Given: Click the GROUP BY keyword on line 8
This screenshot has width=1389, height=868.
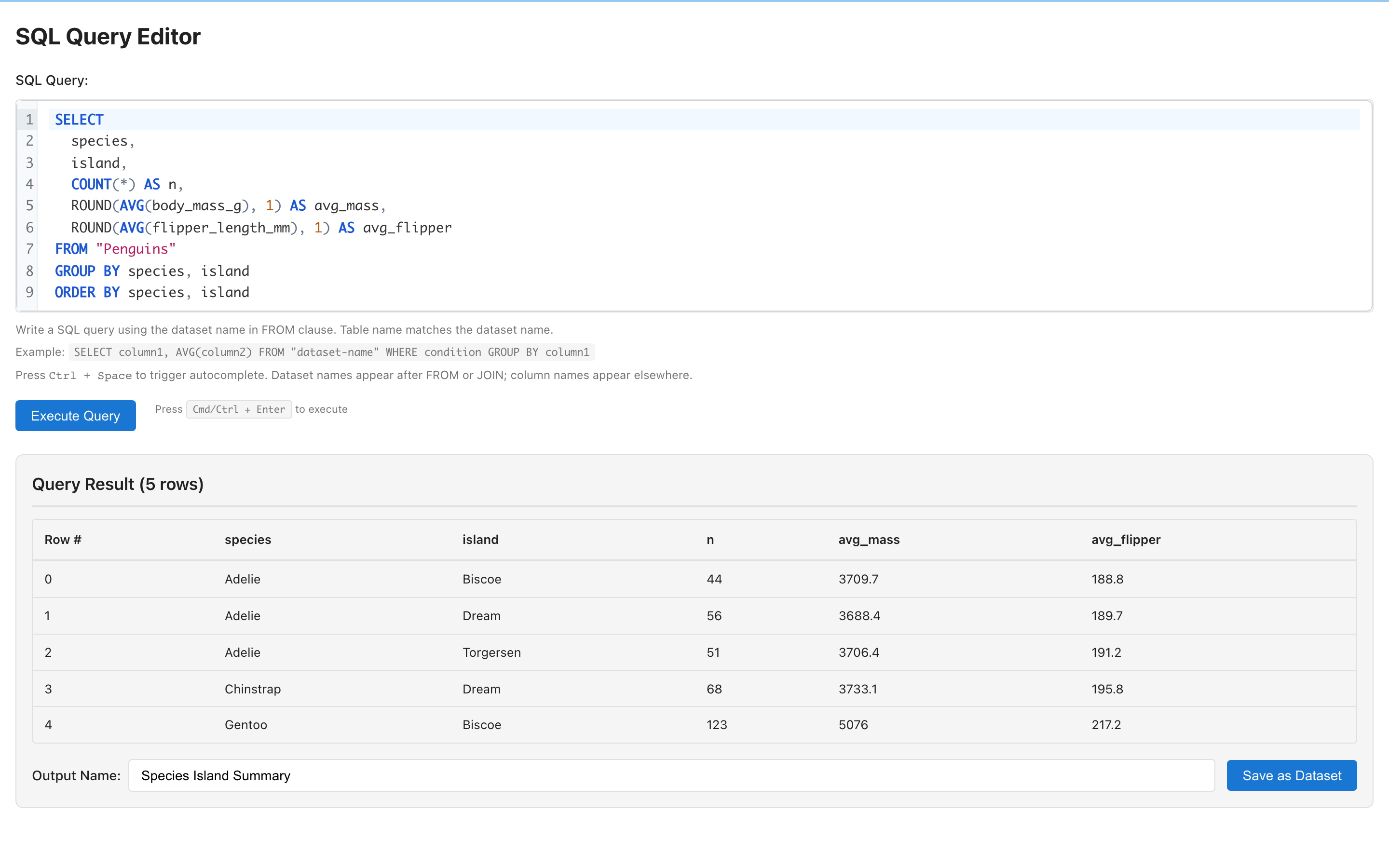Looking at the screenshot, I should click(87, 271).
